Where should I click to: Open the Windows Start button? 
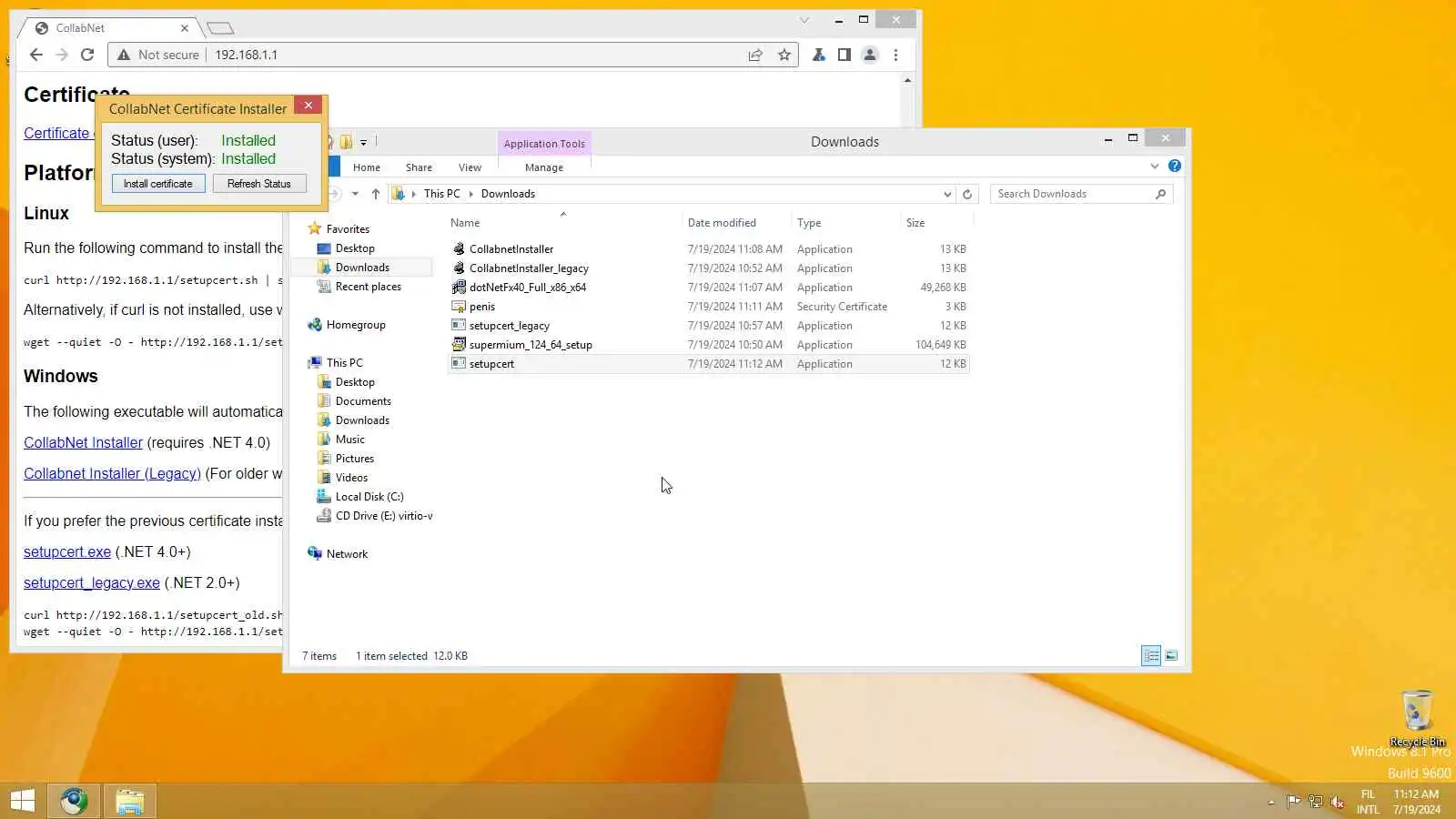pos(23,801)
